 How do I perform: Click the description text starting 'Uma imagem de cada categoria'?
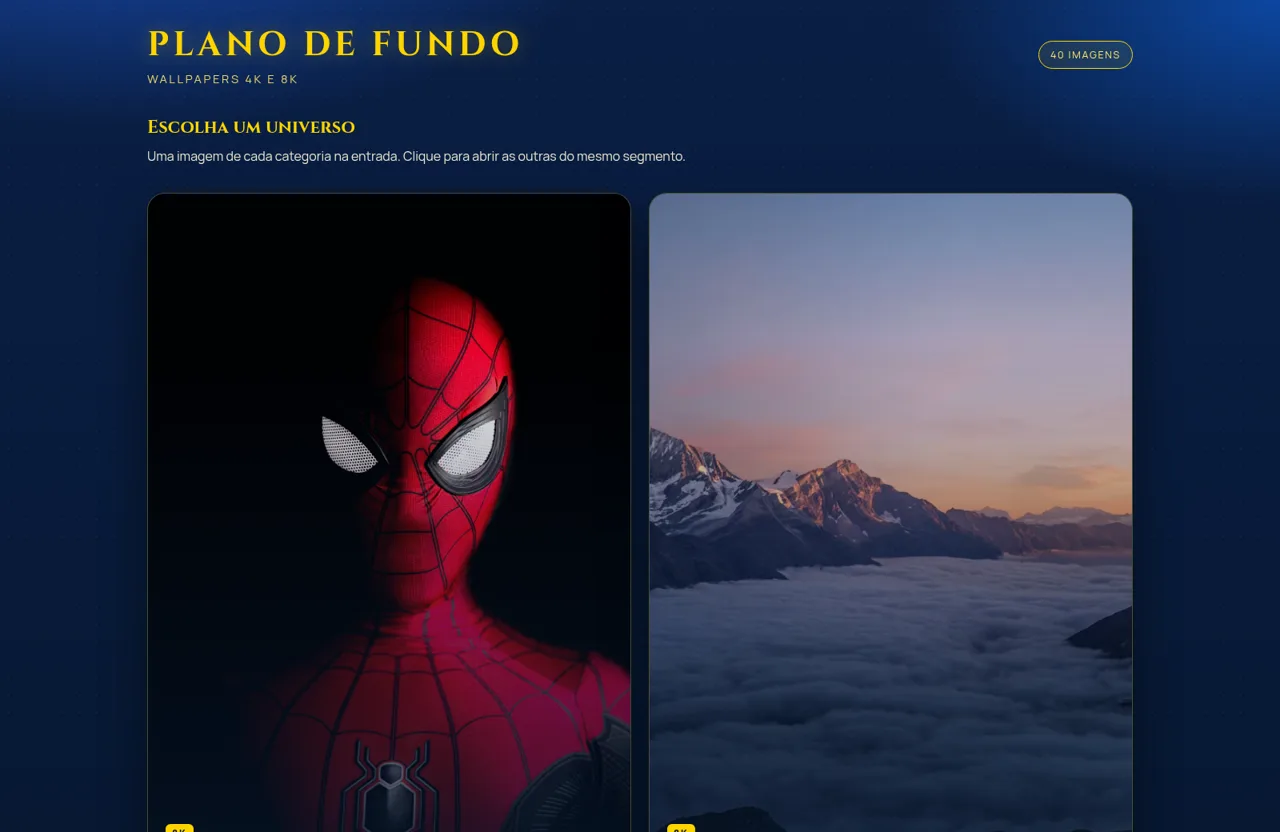(x=416, y=156)
